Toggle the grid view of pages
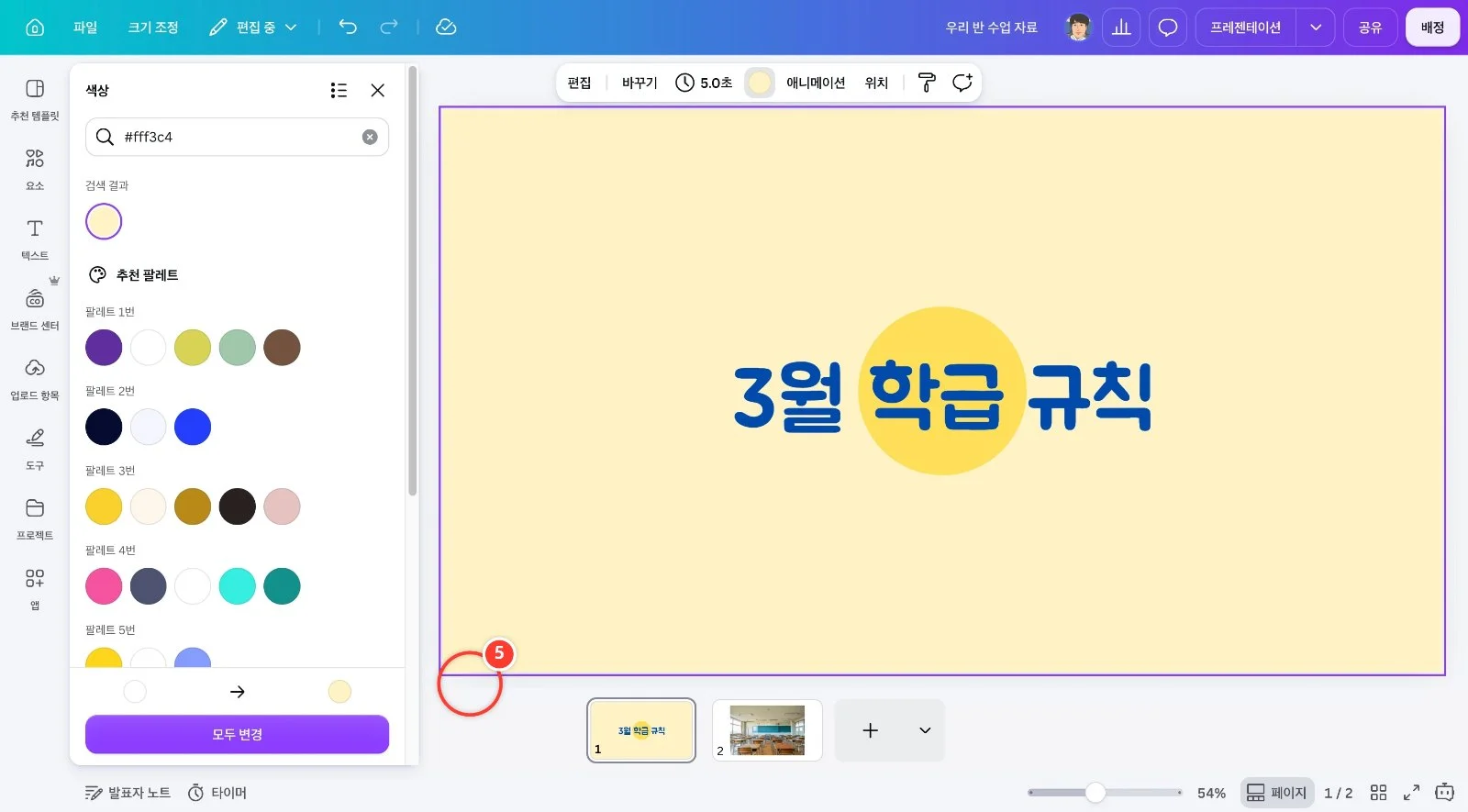This screenshot has width=1468, height=812. click(1378, 793)
